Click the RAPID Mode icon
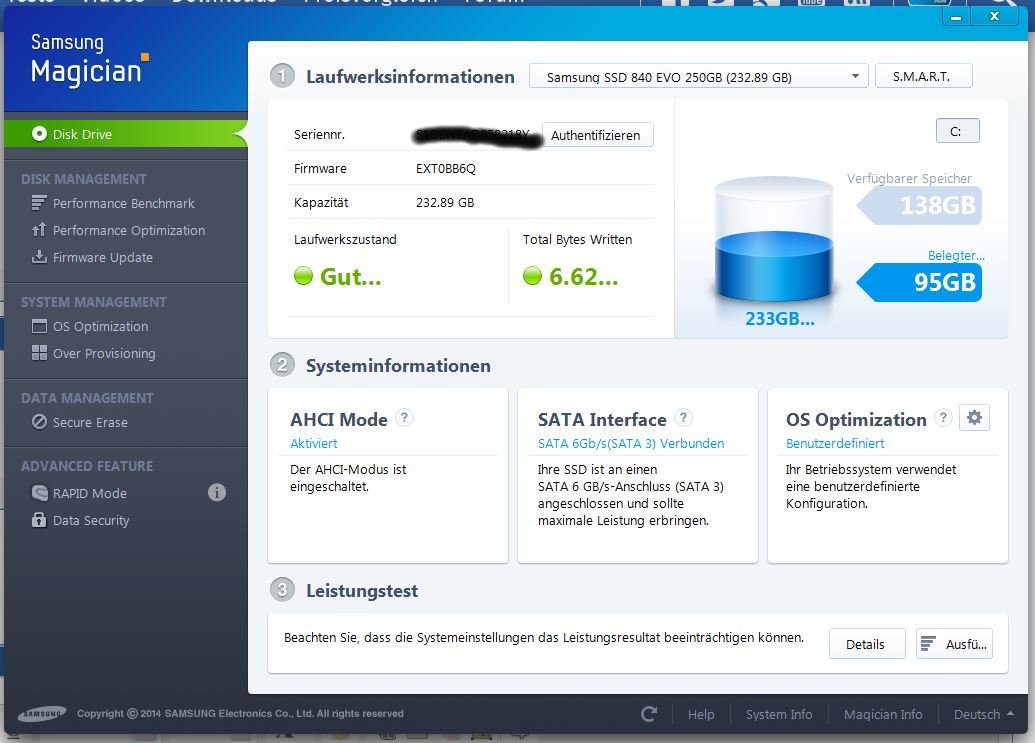The image size is (1035, 743). tap(39, 493)
